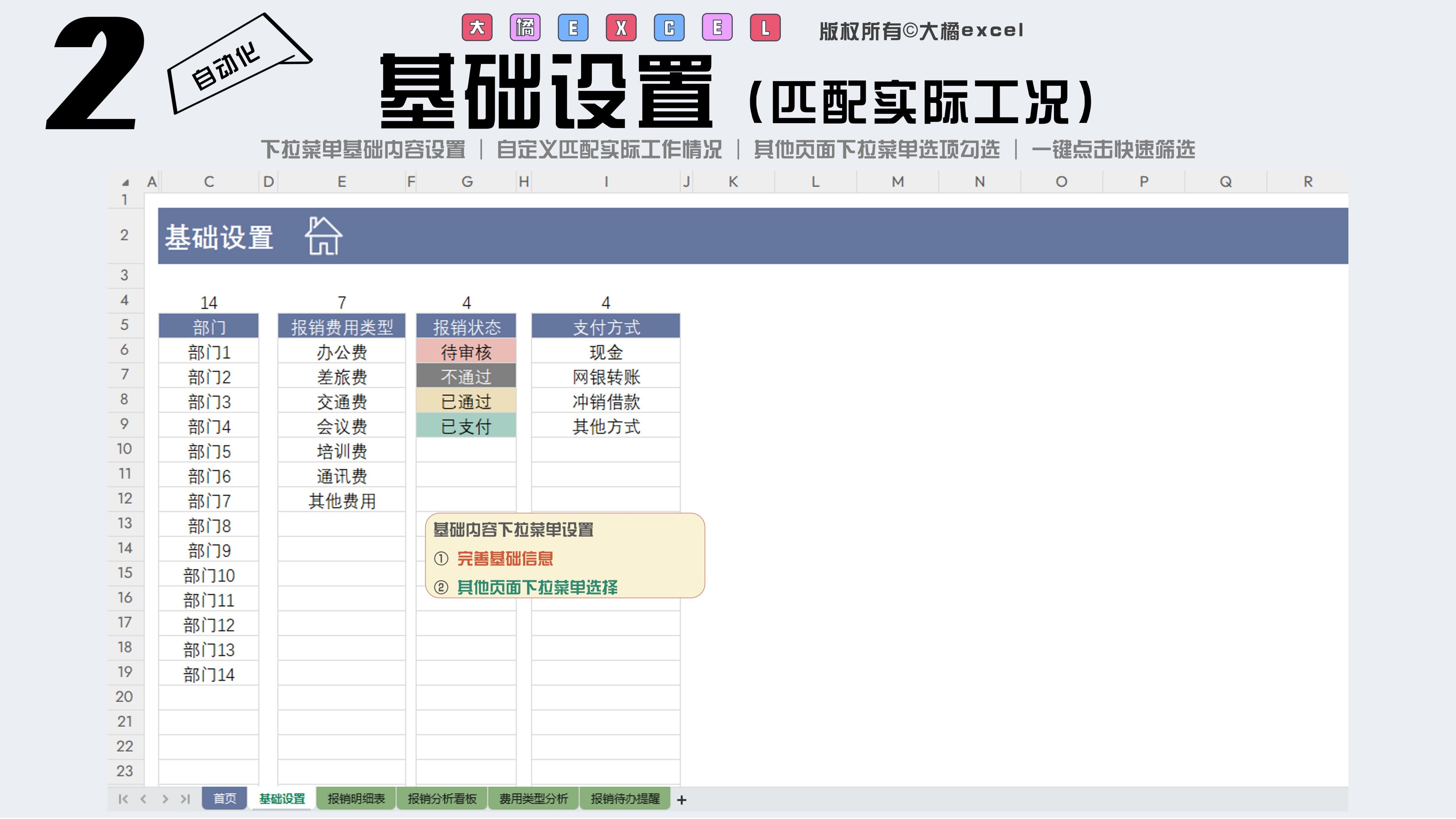Click the 网银转账 payment cell
The height and width of the screenshot is (819, 1456).
(x=605, y=377)
